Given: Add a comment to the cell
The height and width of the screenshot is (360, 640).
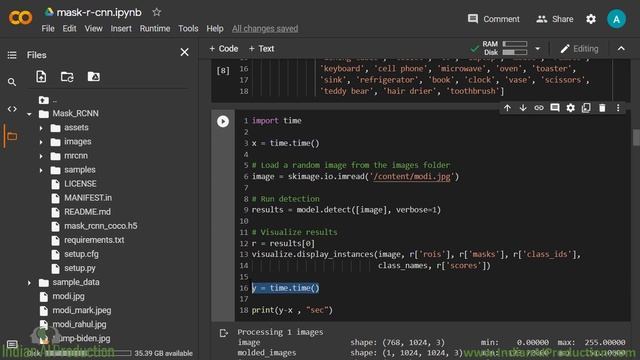Looking at the screenshot, I should pos(555,108).
